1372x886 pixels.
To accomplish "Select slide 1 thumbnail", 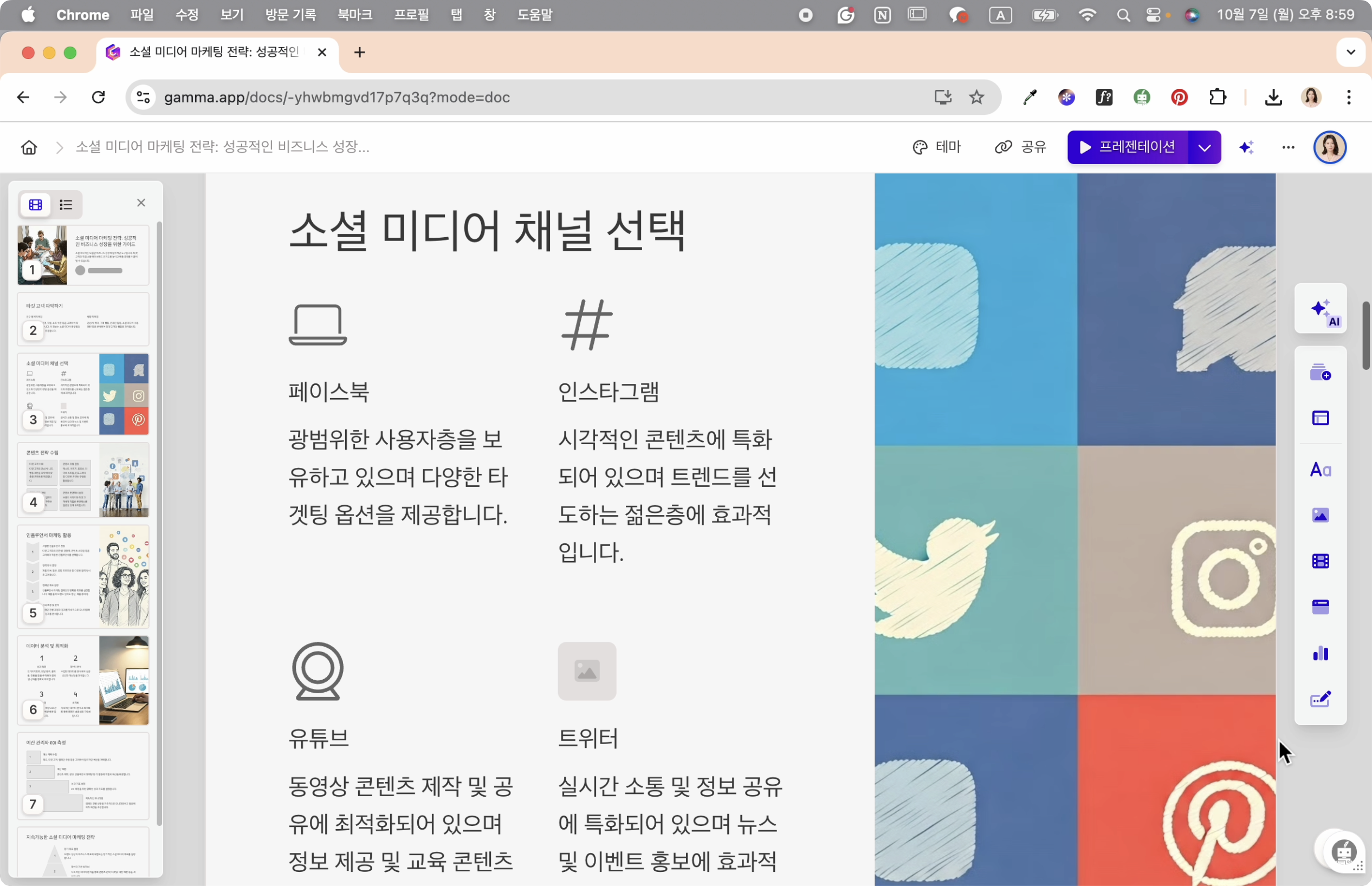I will point(83,255).
